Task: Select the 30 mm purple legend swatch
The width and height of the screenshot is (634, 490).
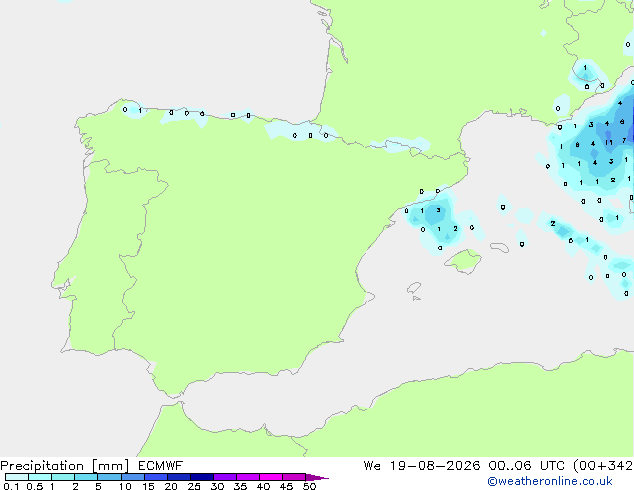Action: coord(225,477)
